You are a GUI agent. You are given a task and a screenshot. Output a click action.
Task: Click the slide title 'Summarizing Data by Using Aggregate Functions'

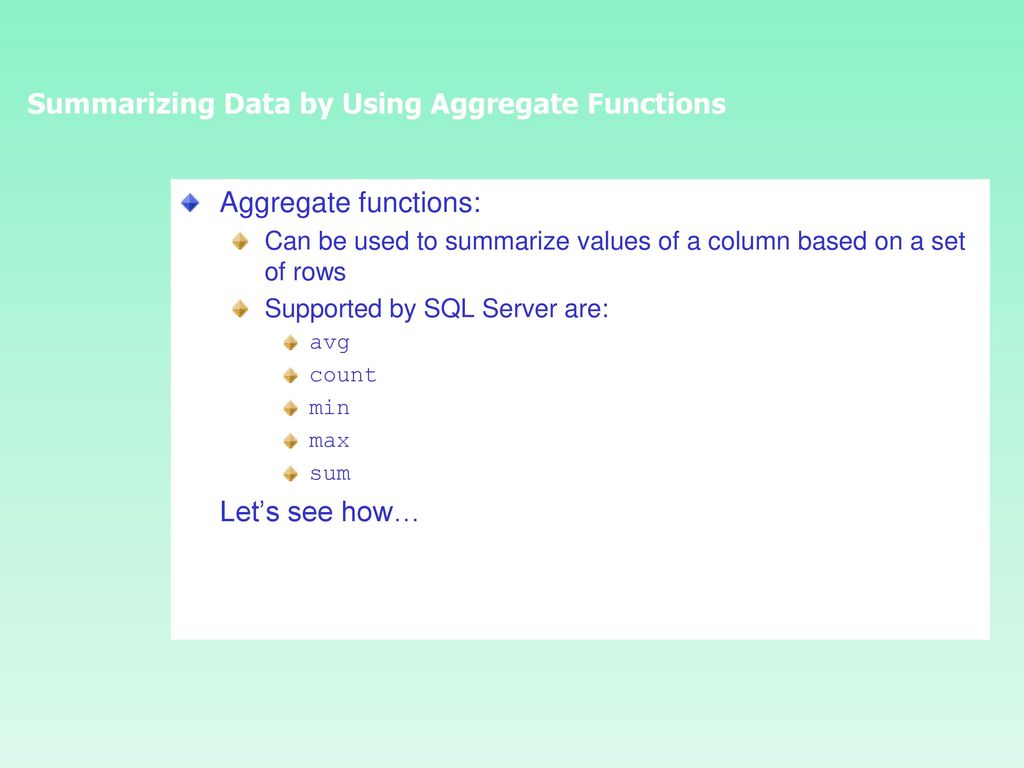[376, 104]
